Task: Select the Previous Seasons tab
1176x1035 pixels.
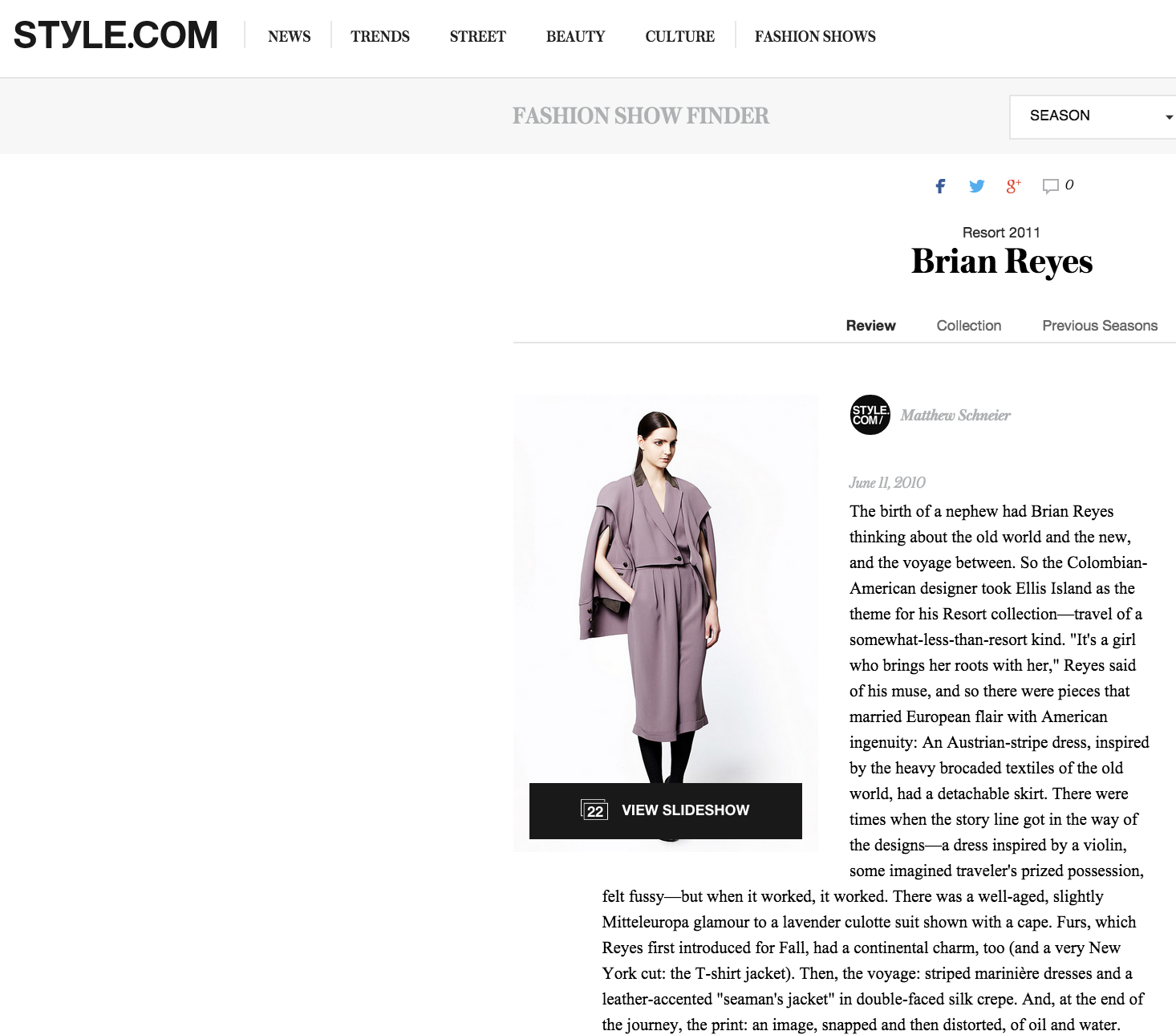Action: tap(1100, 326)
